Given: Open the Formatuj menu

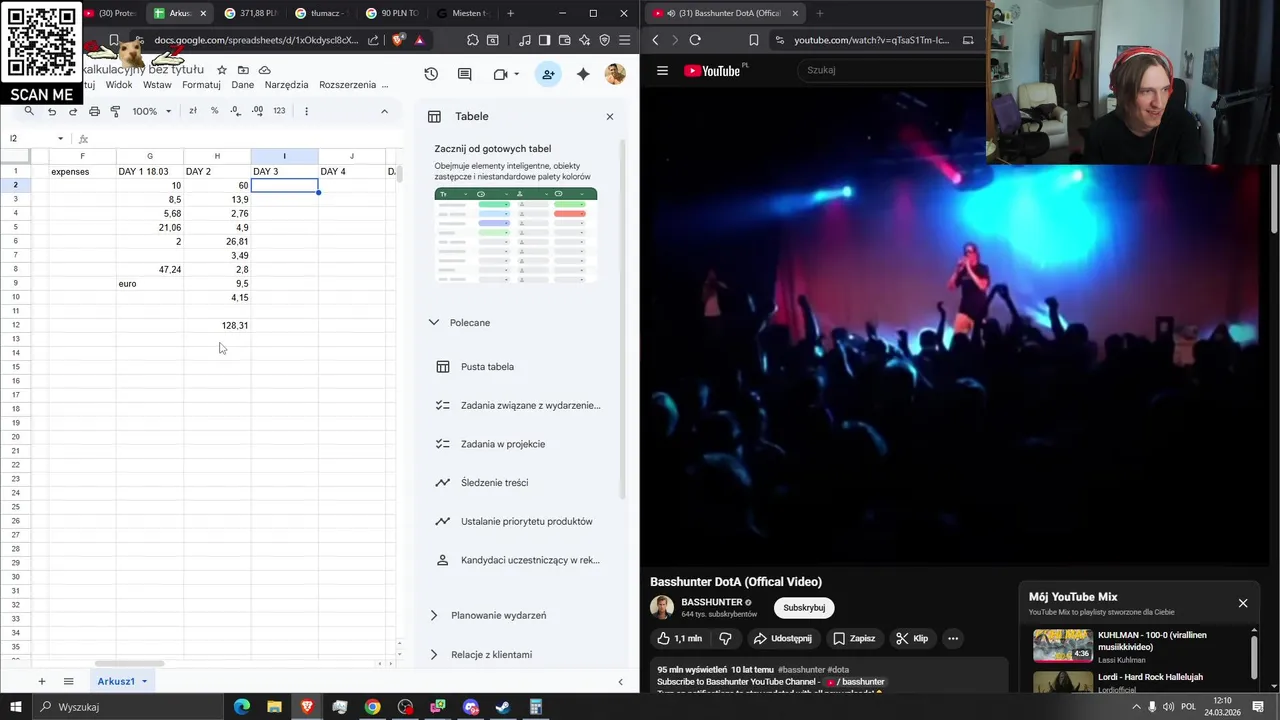Looking at the screenshot, I should (x=201, y=85).
